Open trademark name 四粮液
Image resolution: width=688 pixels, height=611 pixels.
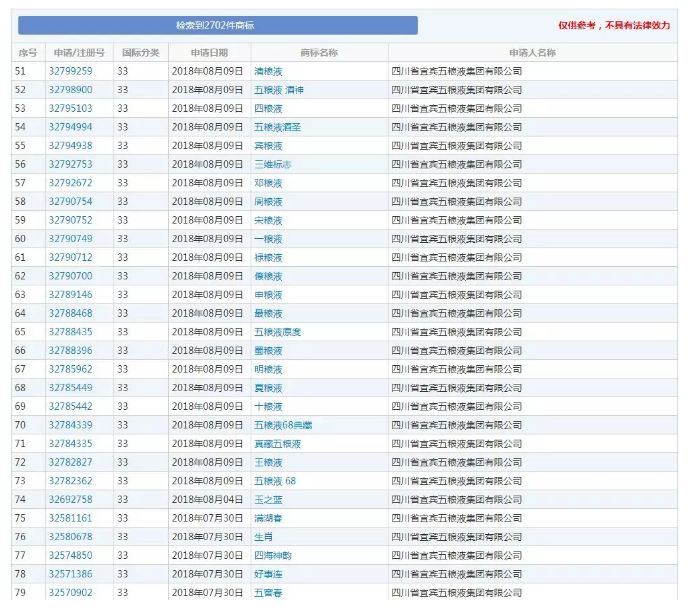(268, 108)
